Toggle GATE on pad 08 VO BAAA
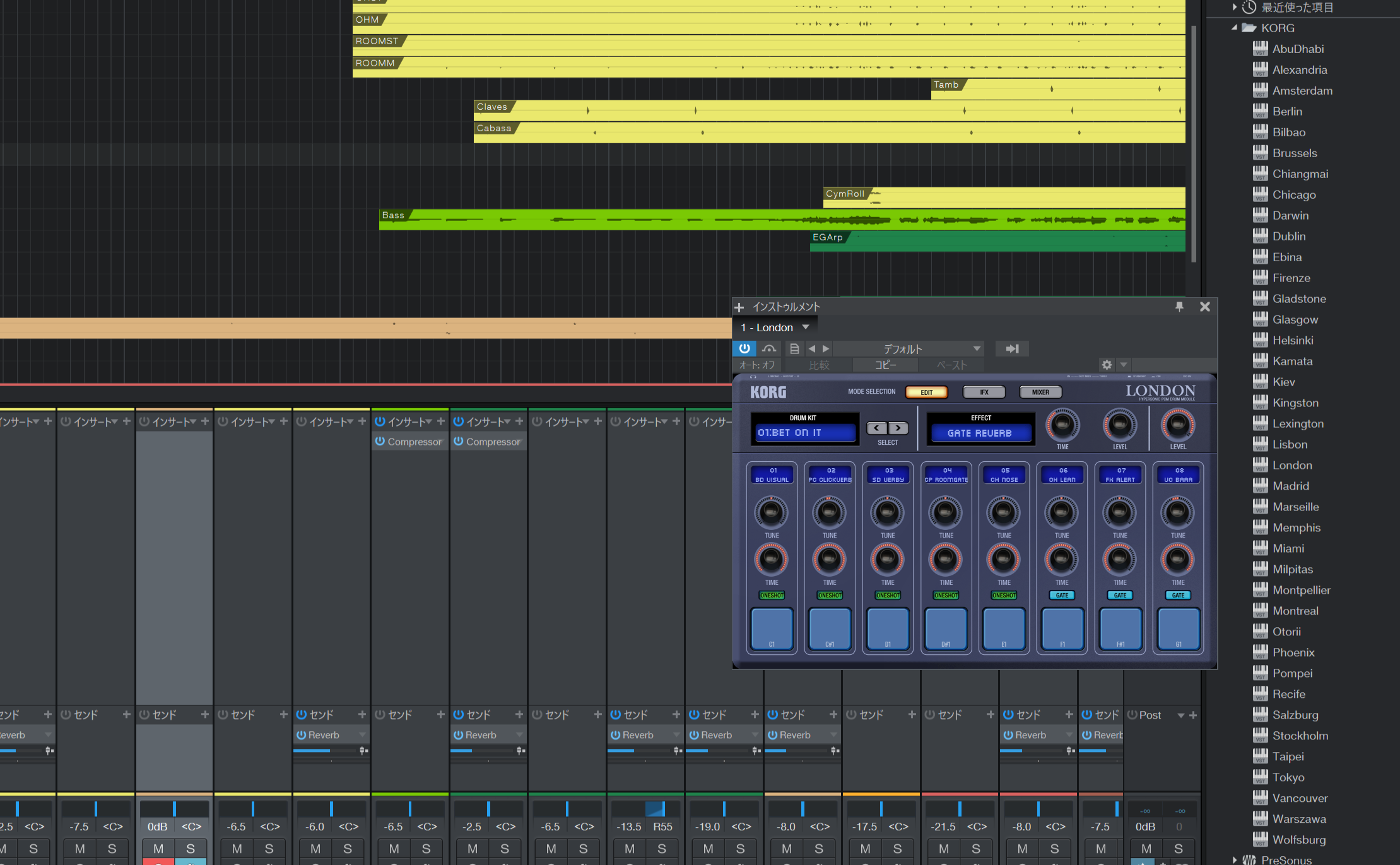Image resolution: width=1400 pixels, height=865 pixels. click(x=1179, y=595)
